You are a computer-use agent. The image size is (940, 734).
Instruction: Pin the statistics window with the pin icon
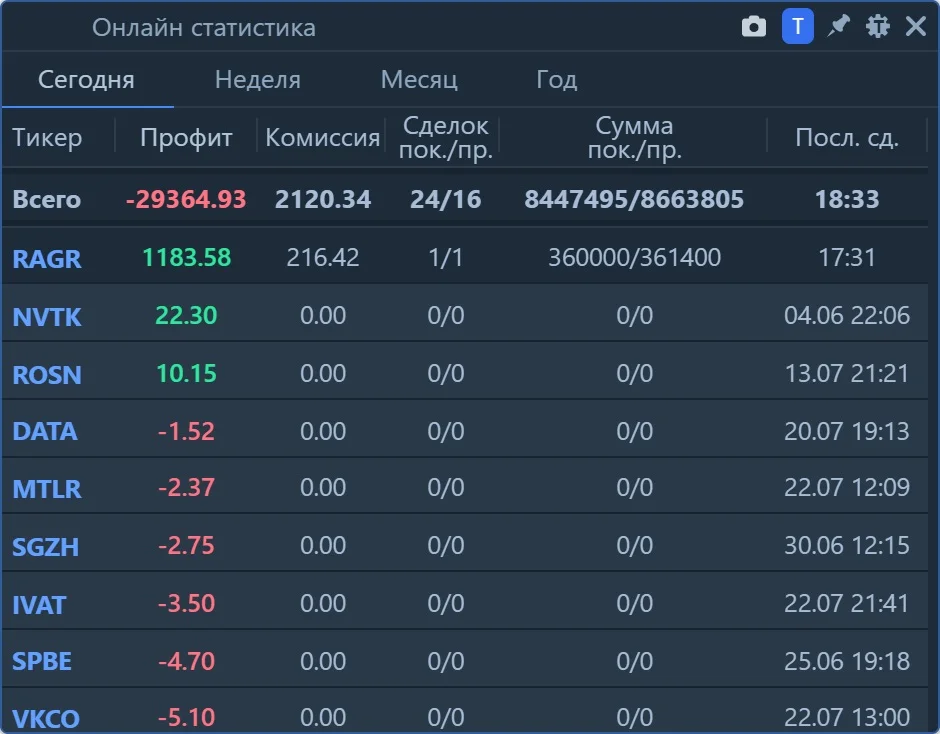[839, 26]
